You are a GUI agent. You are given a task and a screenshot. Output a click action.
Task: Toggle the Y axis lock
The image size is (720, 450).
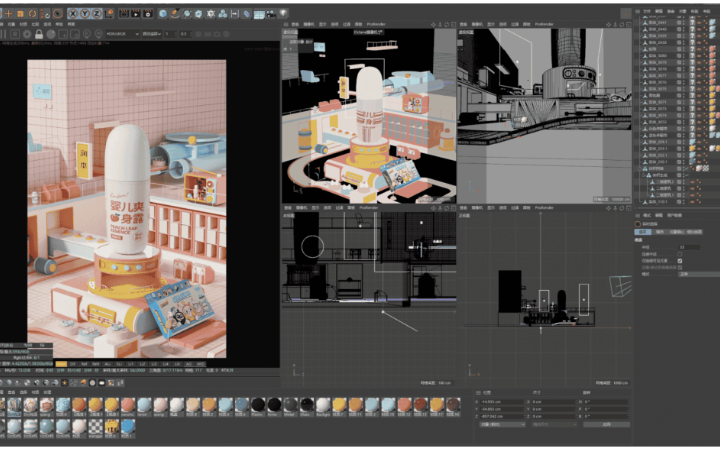click(x=85, y=14)
